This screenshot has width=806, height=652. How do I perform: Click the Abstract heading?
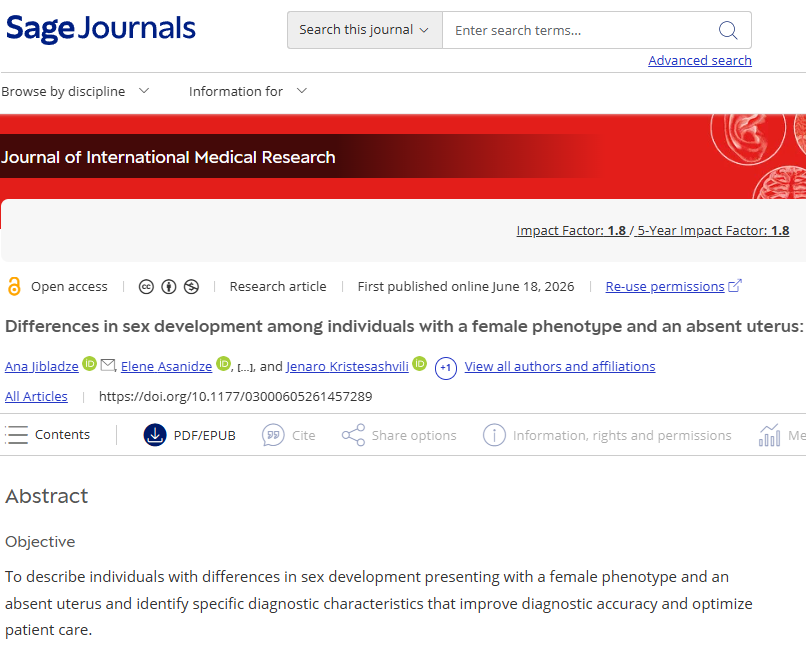(x=47, y=496)
